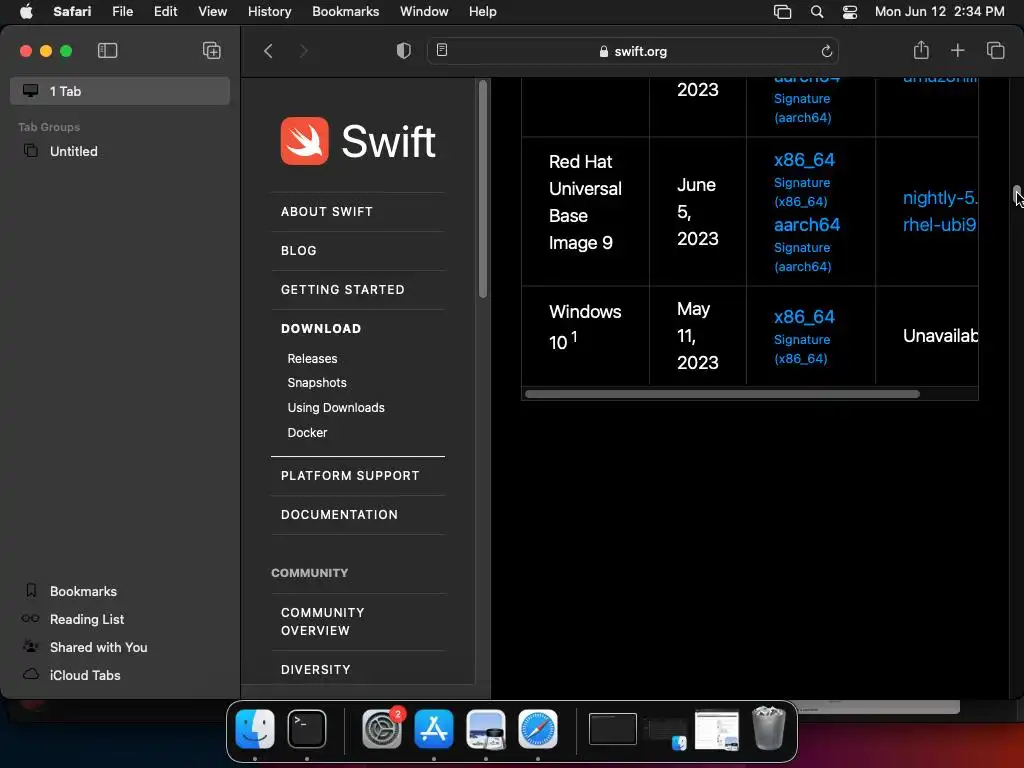Create a new tab group icon
This screenshot has height=768, width=1024.
click(212, 50)
